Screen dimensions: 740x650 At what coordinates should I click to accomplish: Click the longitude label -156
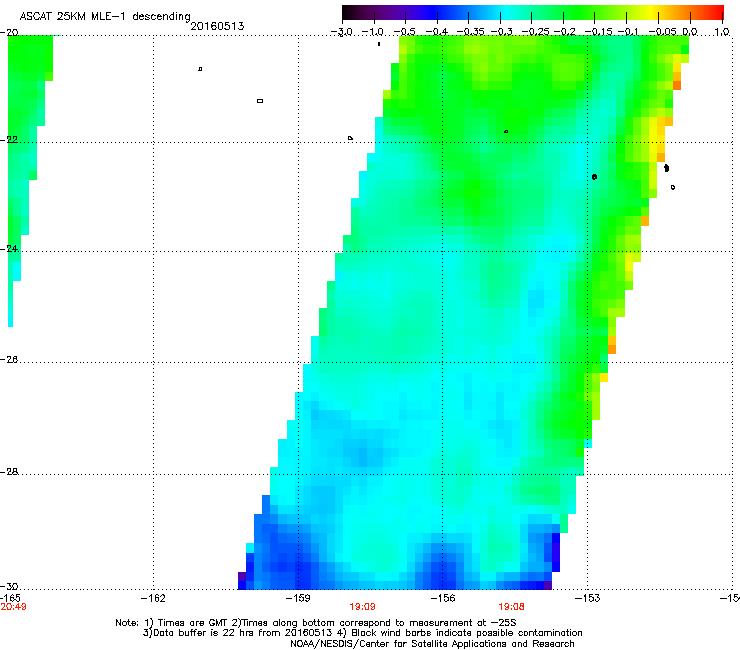pyautogui.click(x=443, y=599)
